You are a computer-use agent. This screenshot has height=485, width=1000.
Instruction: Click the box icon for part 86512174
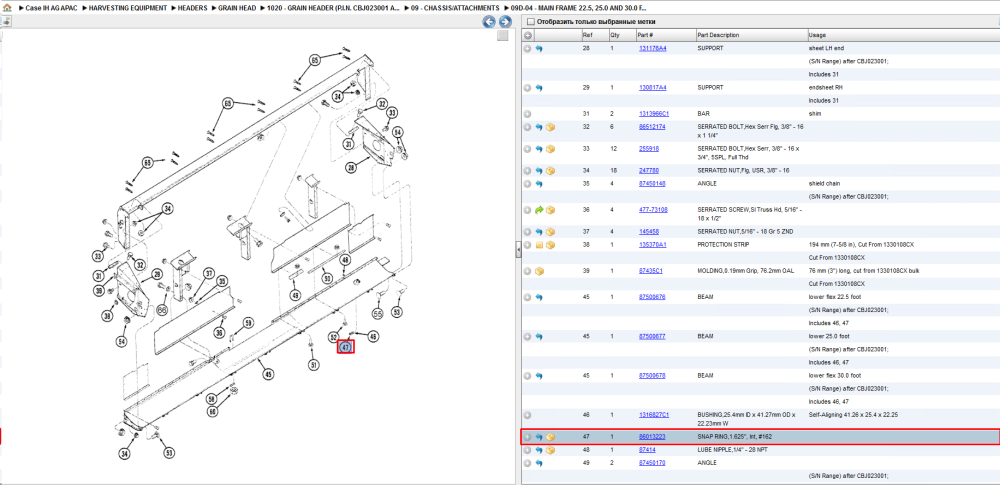click(550, 127)
